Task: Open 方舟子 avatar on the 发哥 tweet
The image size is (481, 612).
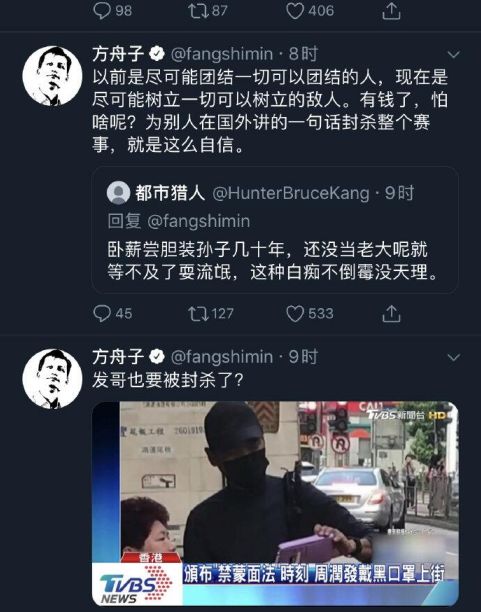Action: click(x=52, y=379)
